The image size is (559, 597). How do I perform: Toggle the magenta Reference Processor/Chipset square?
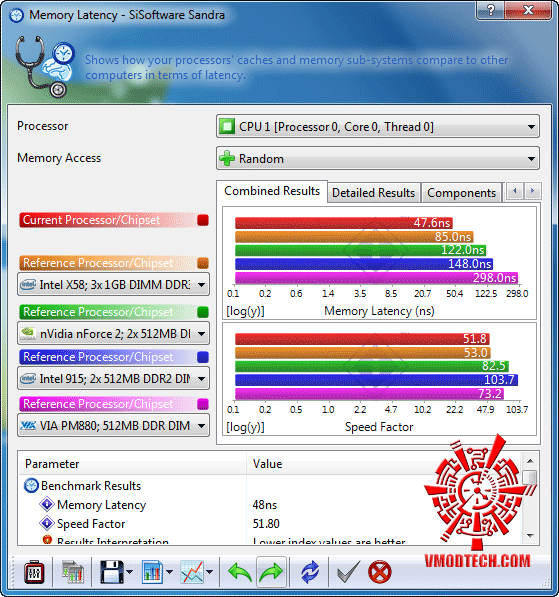203,404
